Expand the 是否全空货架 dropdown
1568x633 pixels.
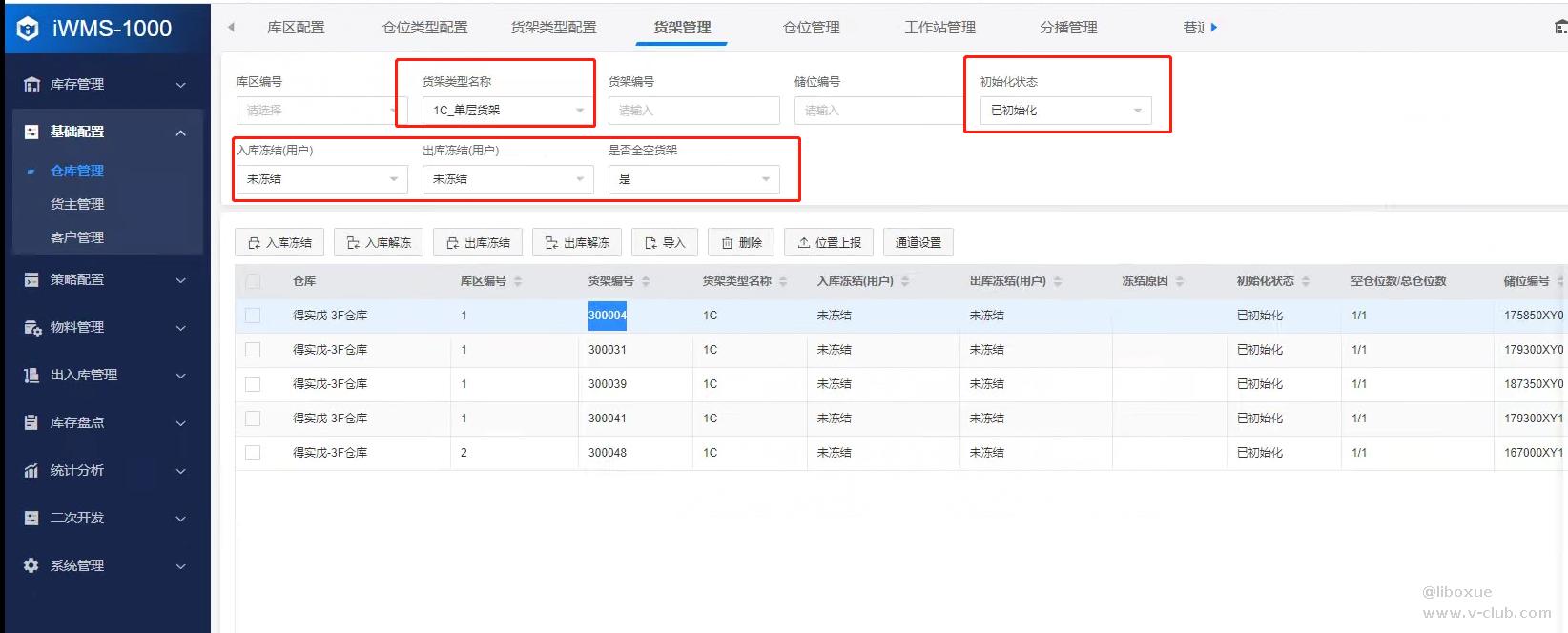pos(693,179)
